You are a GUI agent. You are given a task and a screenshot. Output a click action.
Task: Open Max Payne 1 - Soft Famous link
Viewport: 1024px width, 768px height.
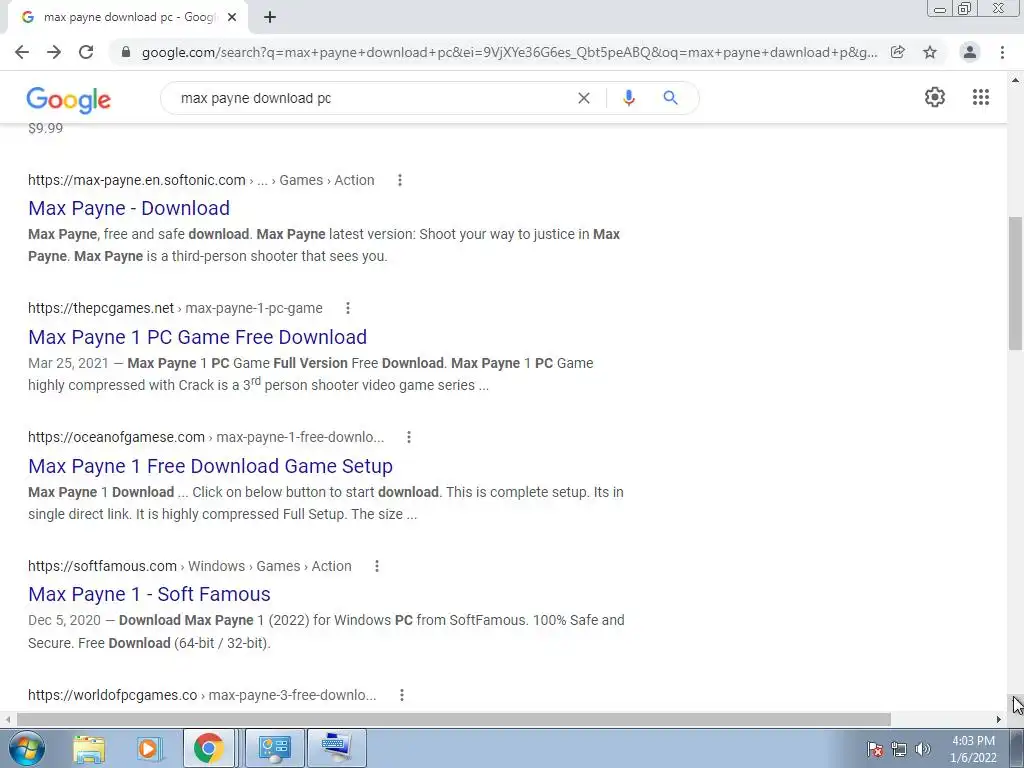click(x=149, y=594)
